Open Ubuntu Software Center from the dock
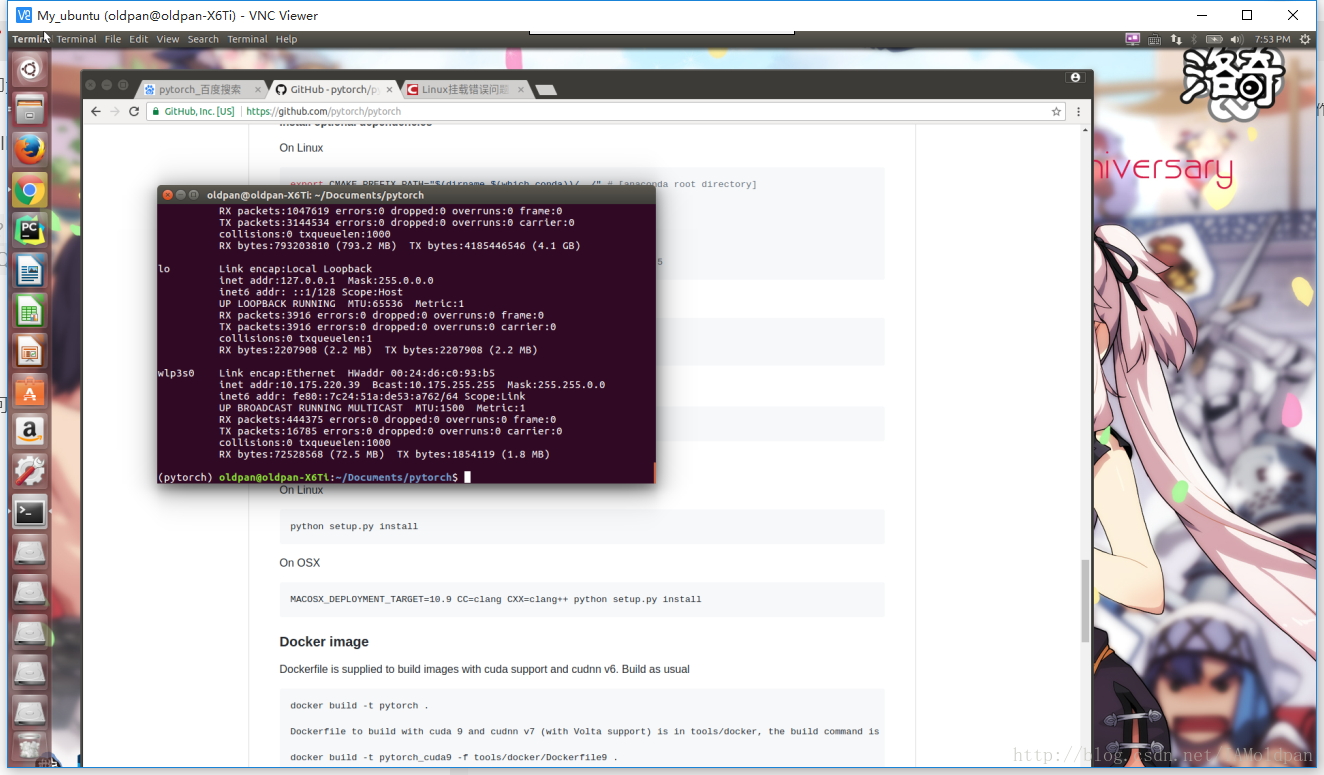Screen dimensions: 1324x775 pyautogui.click(x=29, y=391)
